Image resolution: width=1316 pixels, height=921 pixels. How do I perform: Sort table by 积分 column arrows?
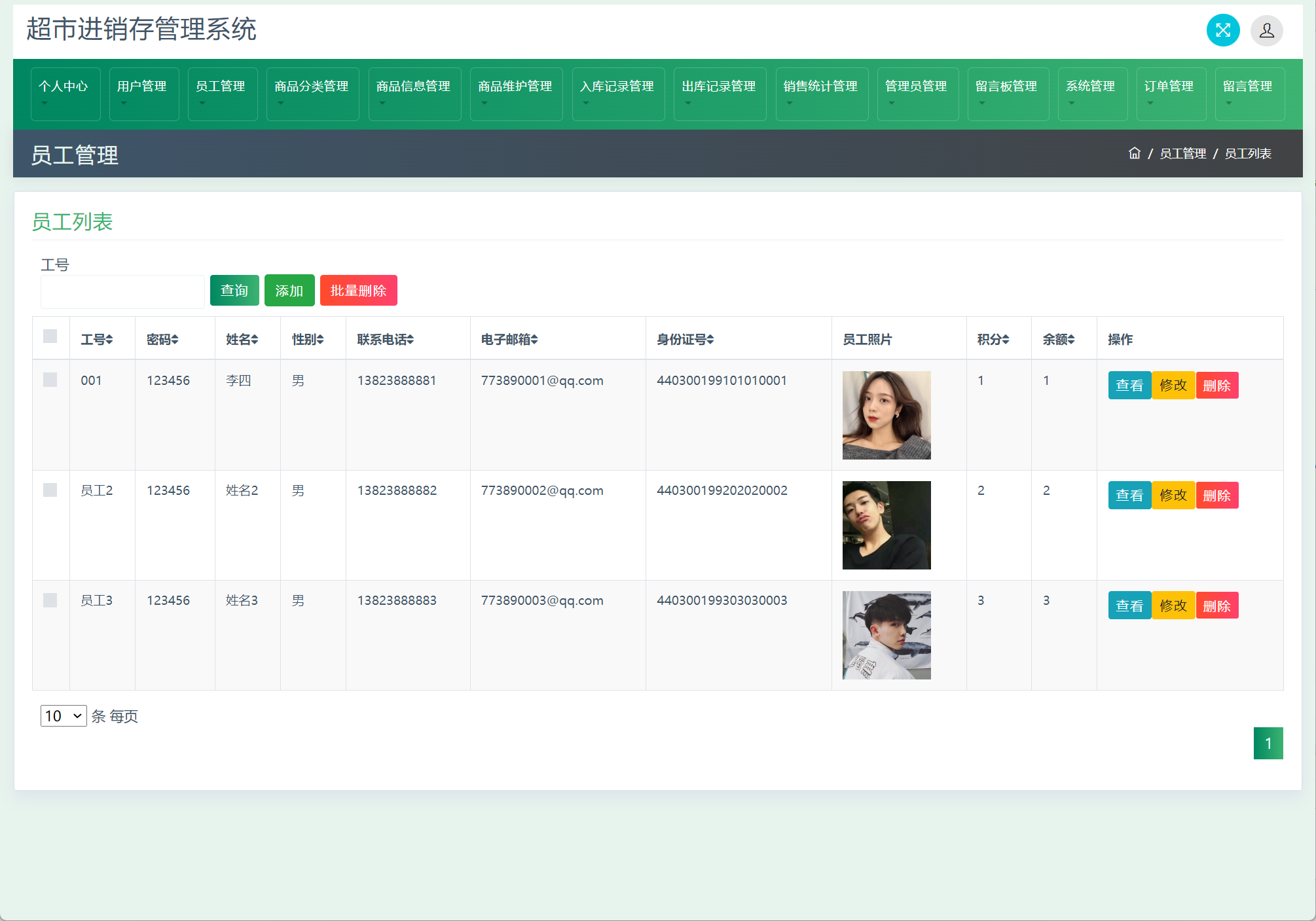click(1005, 339)
